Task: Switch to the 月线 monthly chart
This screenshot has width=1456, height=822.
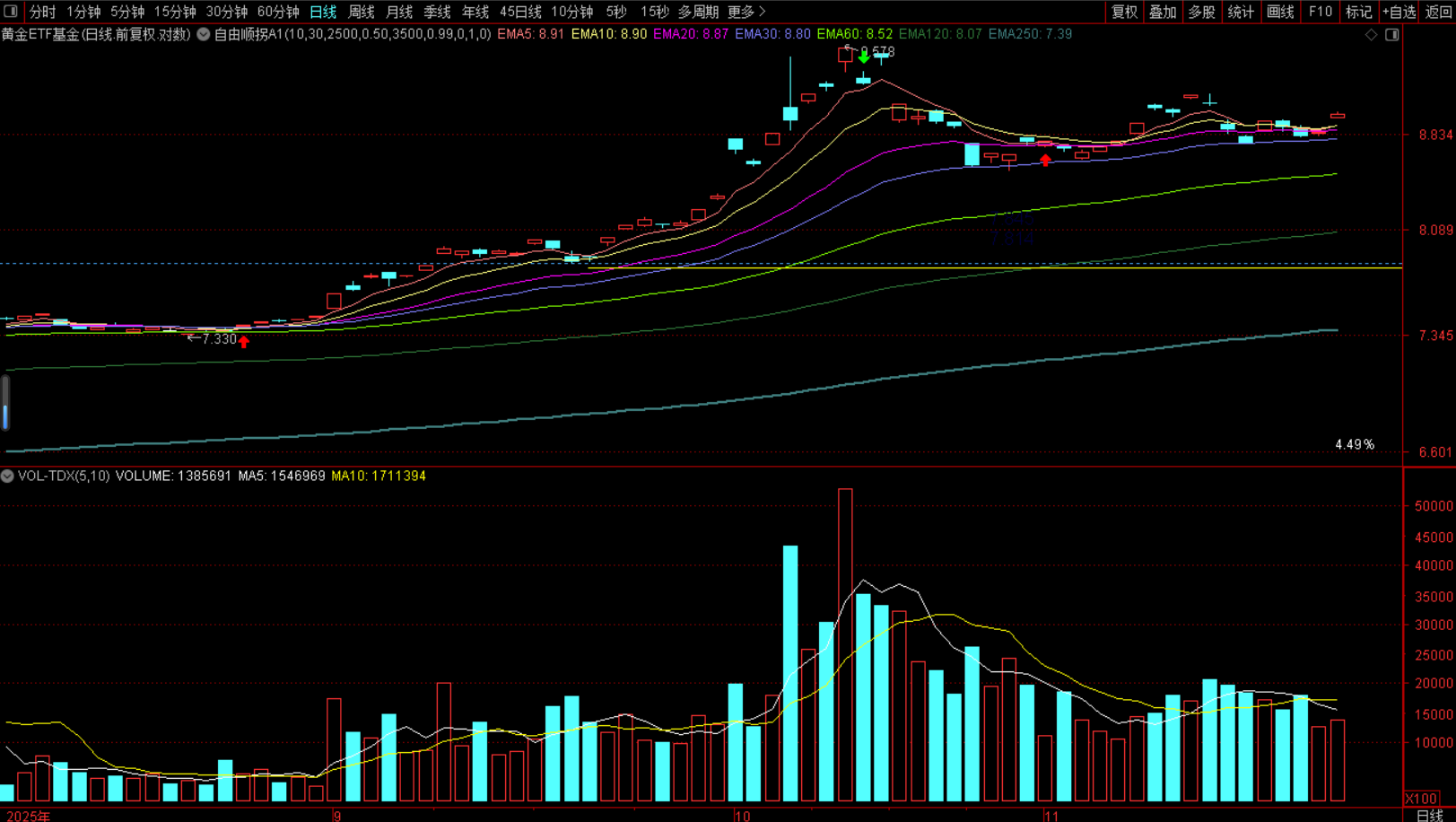Action: (x=399, y=12)
